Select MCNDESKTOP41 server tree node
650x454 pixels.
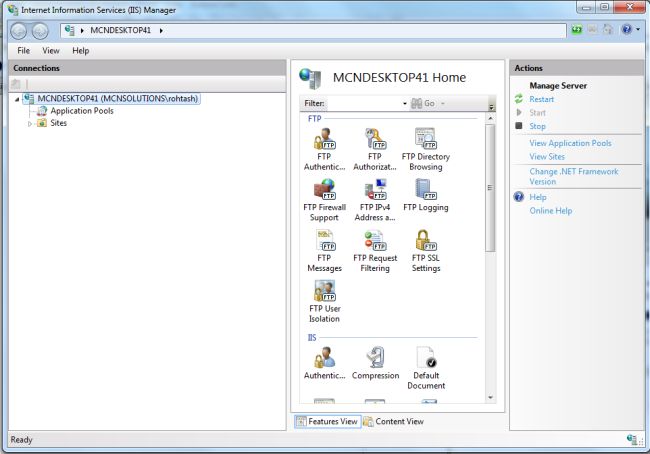118,99
